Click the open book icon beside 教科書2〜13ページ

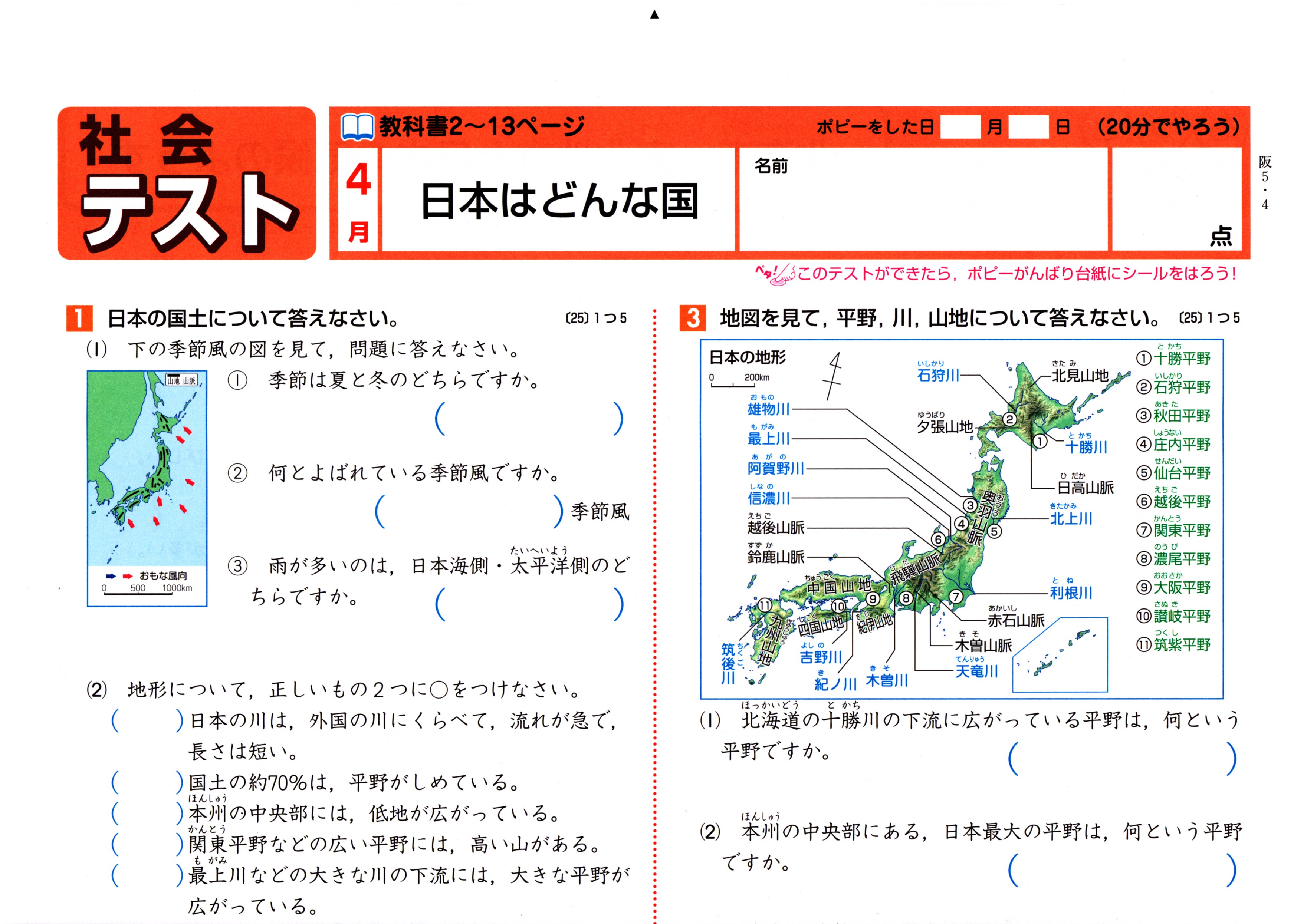(357, 126)
